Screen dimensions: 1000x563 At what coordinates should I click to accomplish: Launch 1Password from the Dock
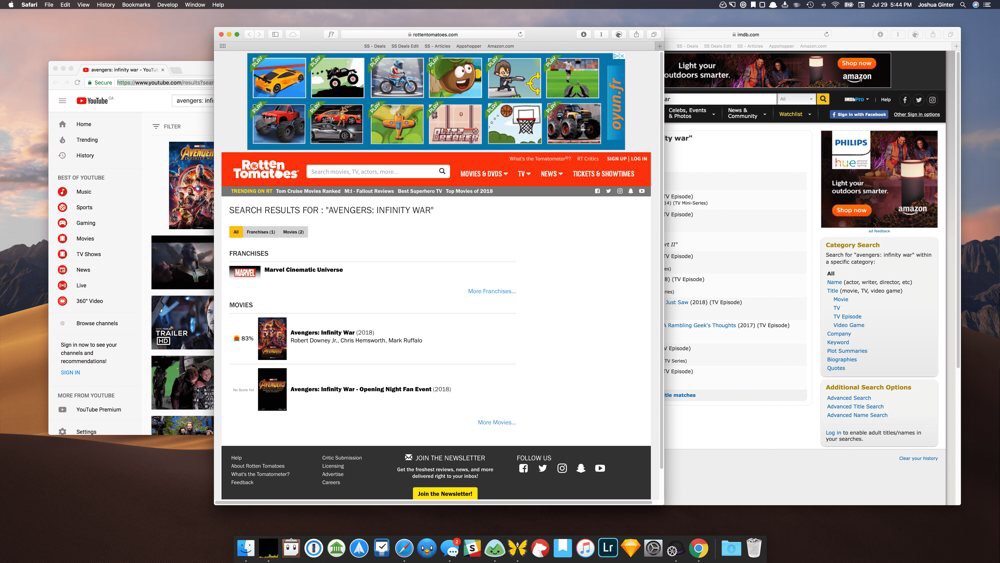click(313, 548)
